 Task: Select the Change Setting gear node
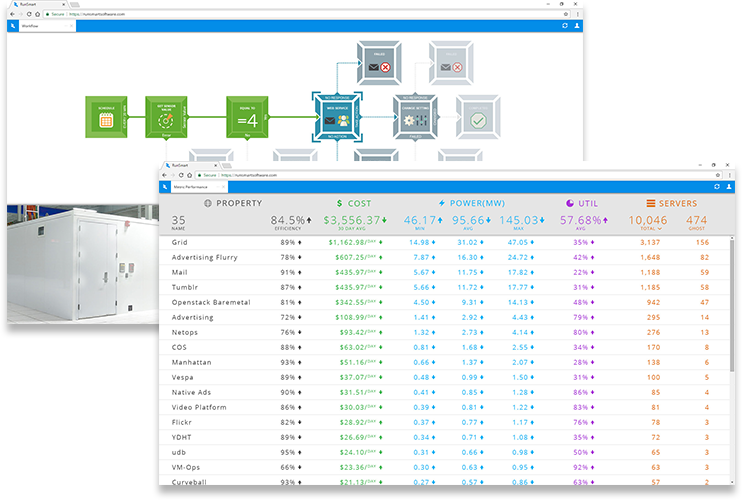click(415, 117)
